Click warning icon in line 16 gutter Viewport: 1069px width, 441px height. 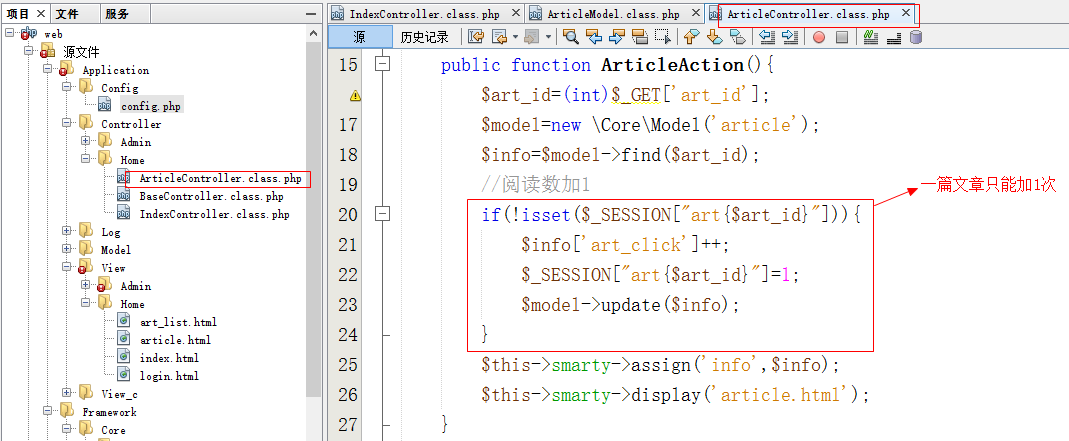[355, 96]
